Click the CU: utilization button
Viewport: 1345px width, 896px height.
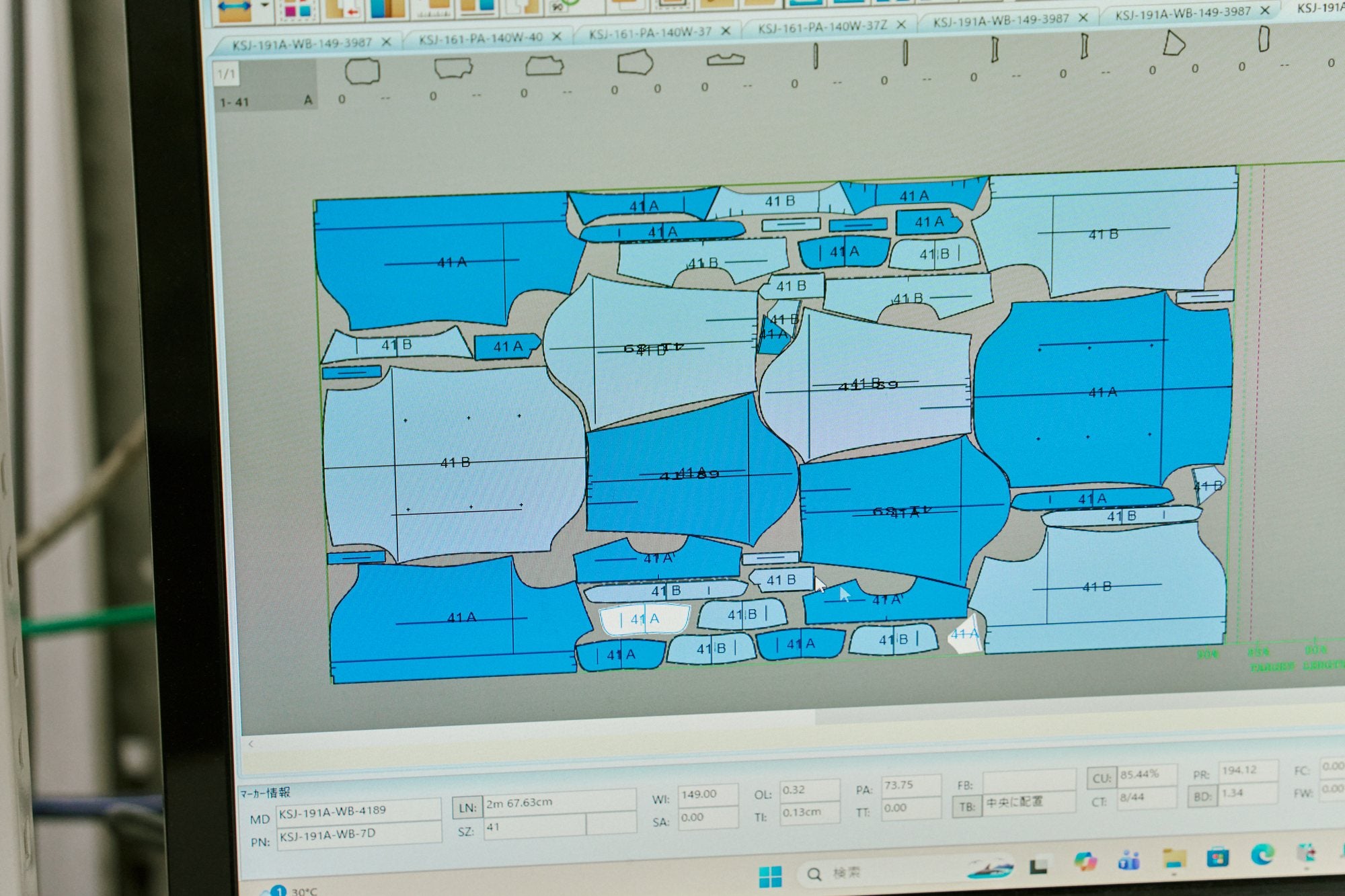click(1101, 778)
